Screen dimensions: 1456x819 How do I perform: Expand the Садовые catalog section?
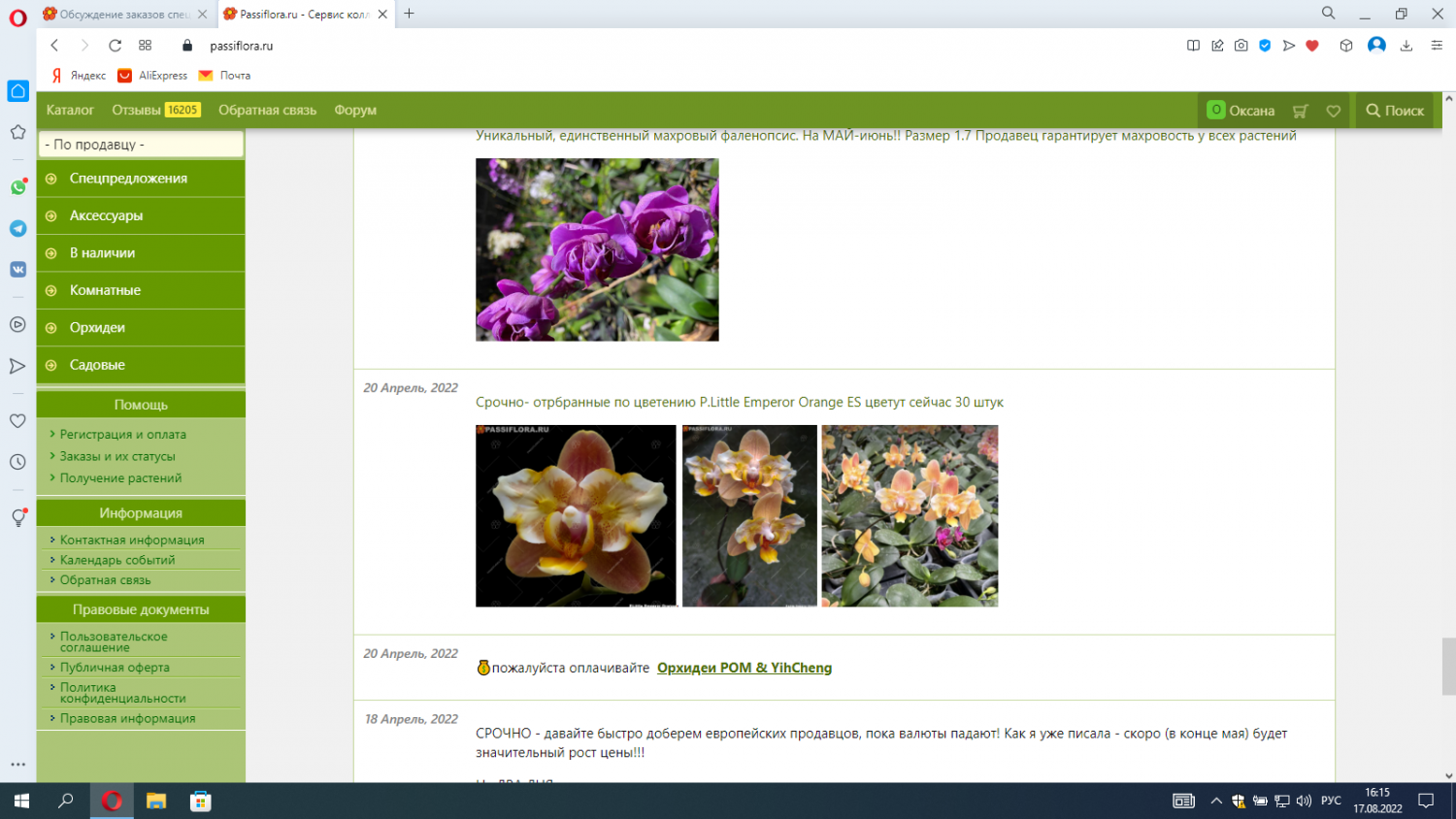click(97, 365)
